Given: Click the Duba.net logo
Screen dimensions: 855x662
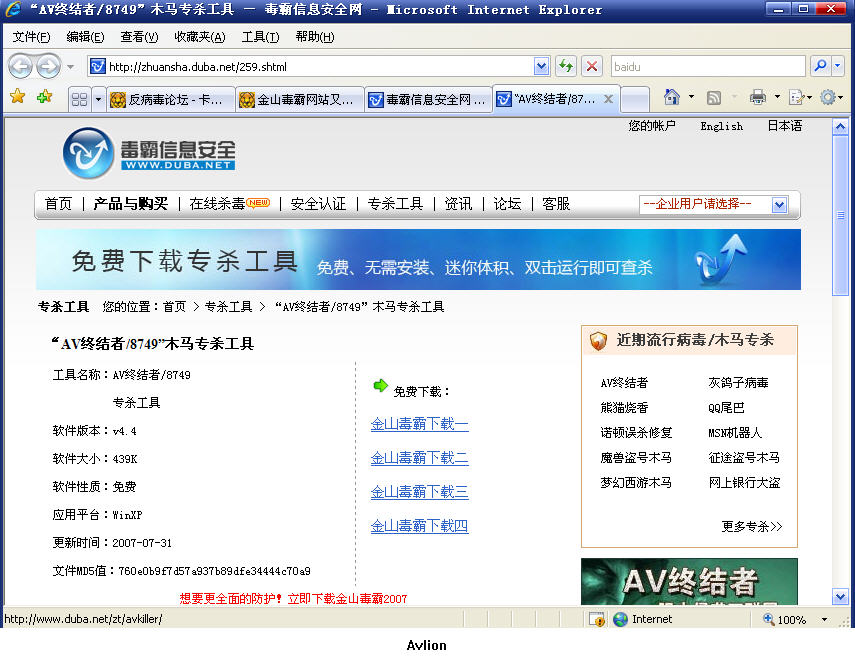Looking at the screenshot, I should [150, 154].
